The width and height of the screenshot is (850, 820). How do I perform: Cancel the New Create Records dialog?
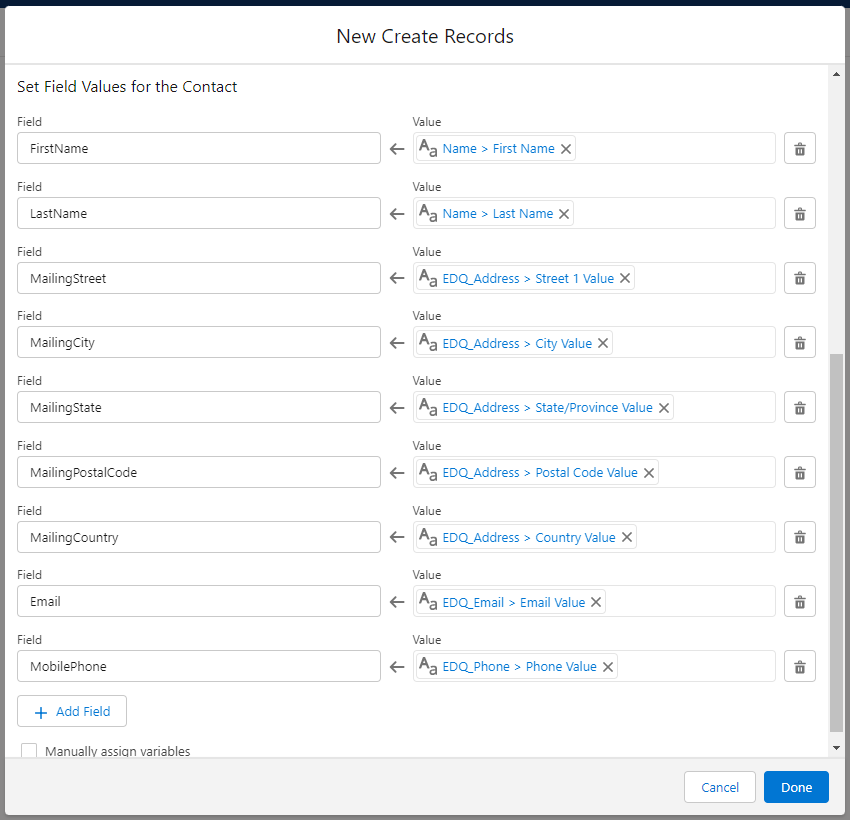tap(719, 787)
